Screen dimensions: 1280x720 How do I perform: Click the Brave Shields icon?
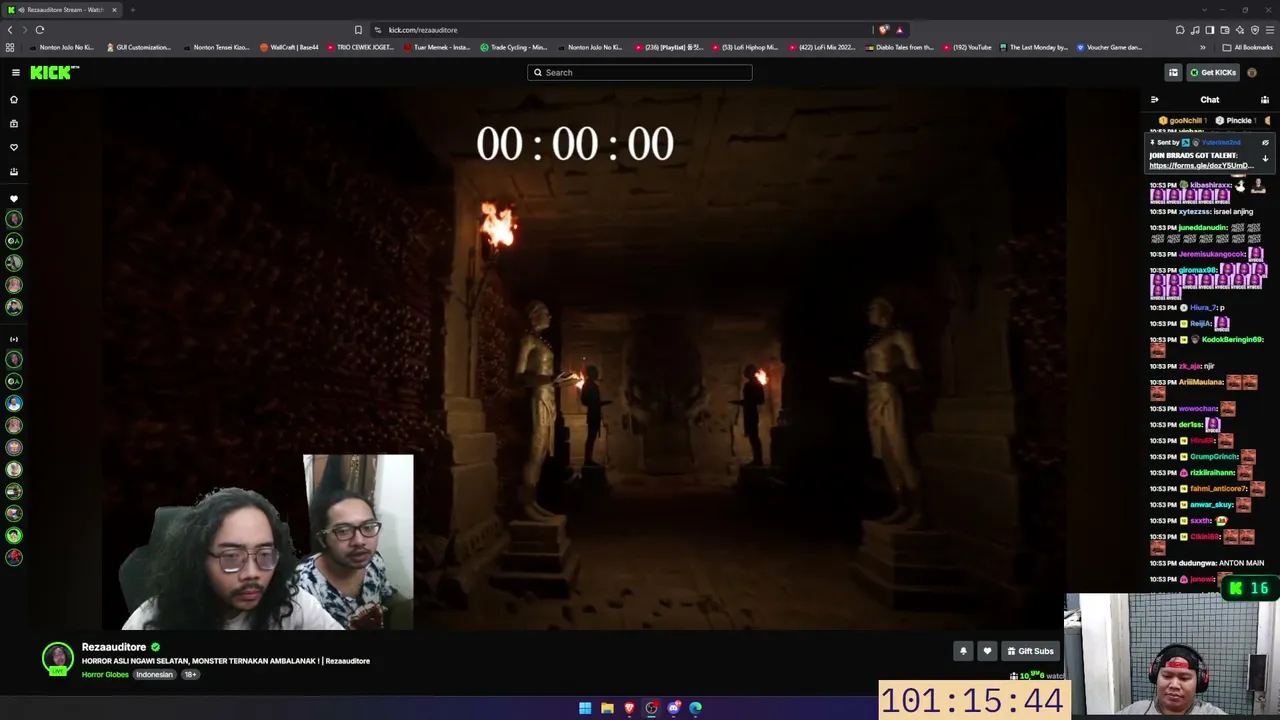tap(884, 30)
